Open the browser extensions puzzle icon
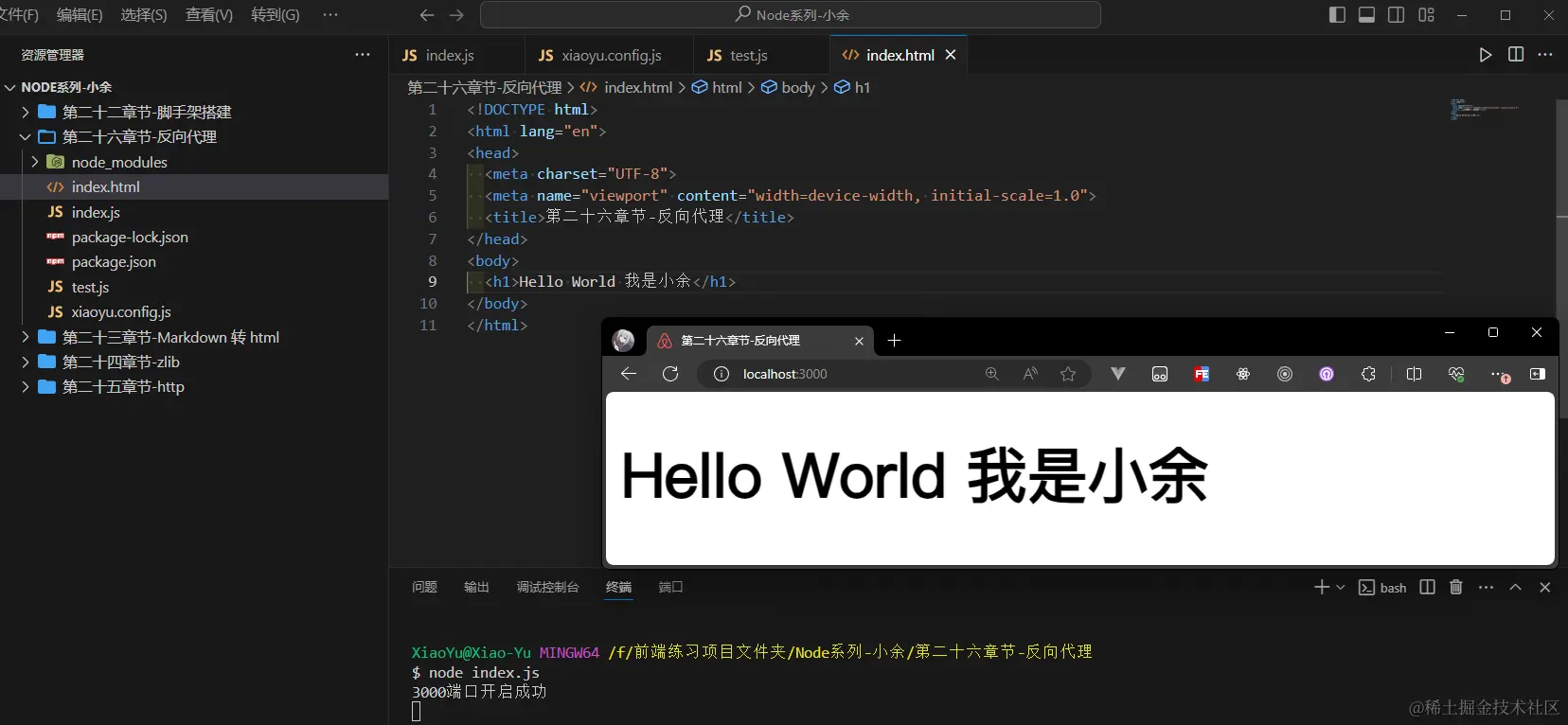1568x725 pixels. tap(1368, 374)
